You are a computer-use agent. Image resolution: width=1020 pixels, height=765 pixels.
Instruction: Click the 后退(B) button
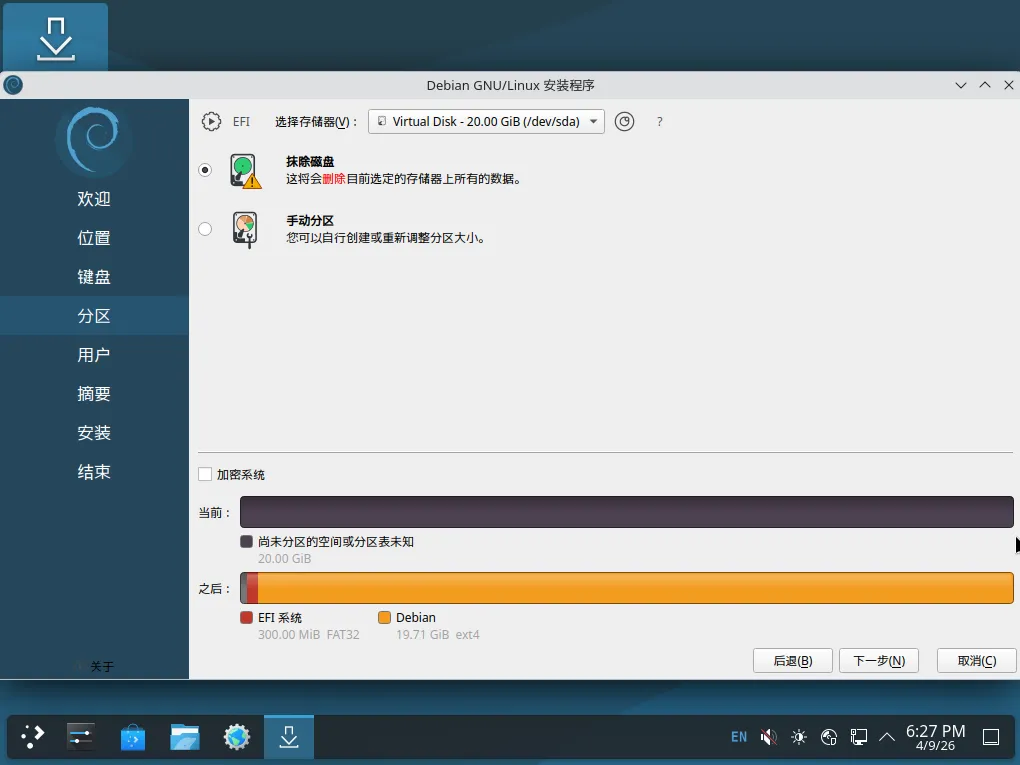(792, 661)
